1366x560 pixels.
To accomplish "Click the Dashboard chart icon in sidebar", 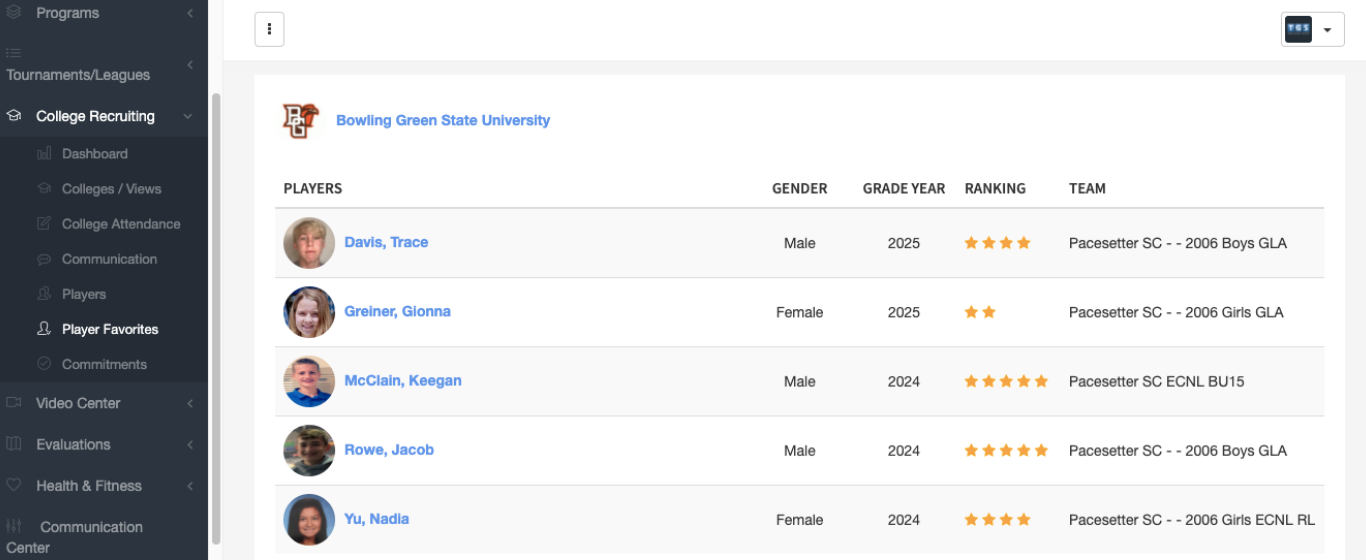I will pos(44,154).
